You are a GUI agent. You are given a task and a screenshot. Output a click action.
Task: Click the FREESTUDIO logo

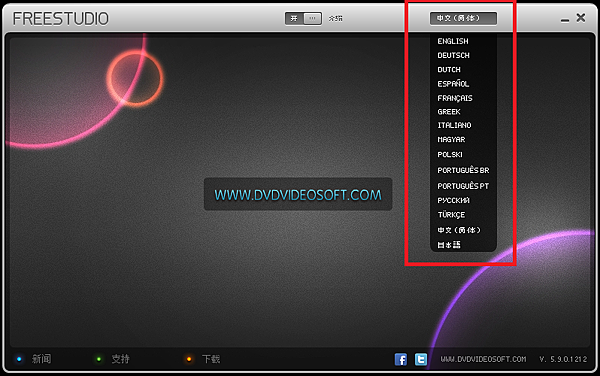[60, 19]
